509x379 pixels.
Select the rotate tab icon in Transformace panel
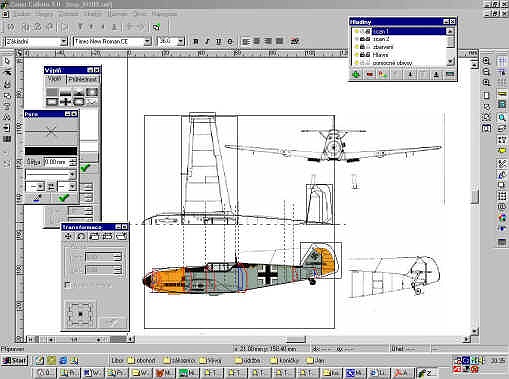point(81,236)
